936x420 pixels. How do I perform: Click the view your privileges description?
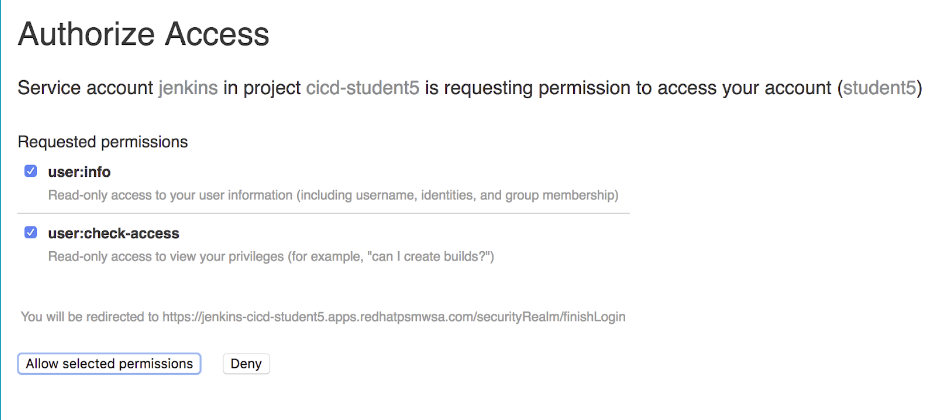coord(272,257)
